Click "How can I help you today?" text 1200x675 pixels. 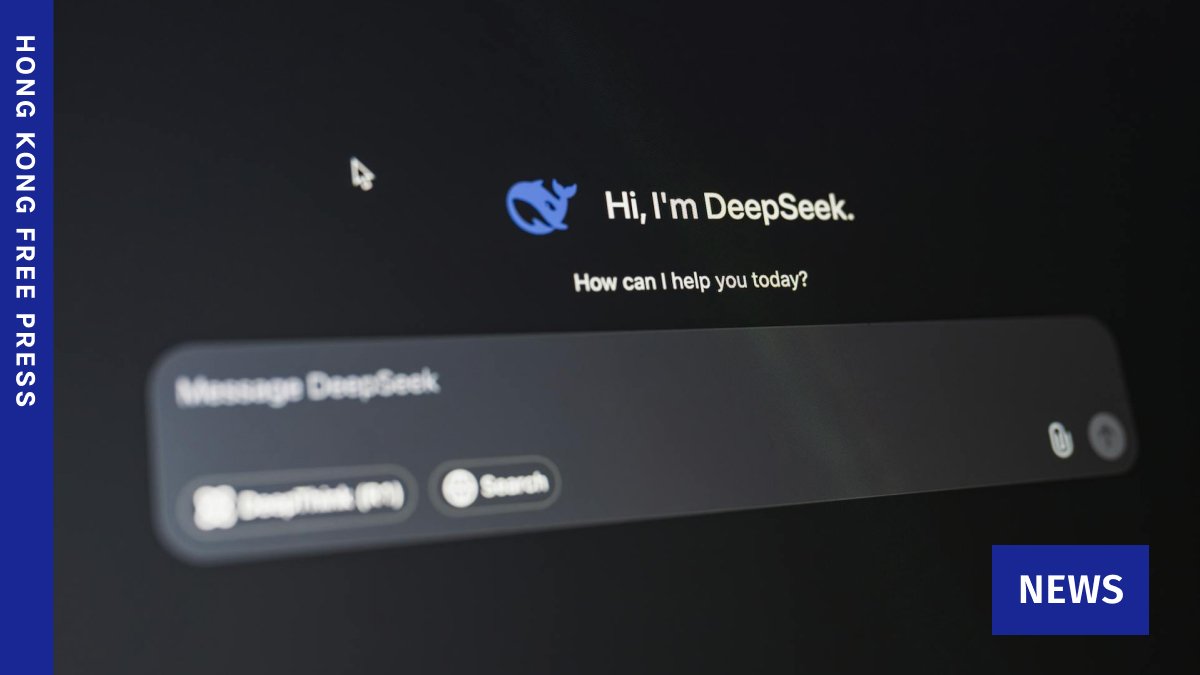click(x=691, y=281)
